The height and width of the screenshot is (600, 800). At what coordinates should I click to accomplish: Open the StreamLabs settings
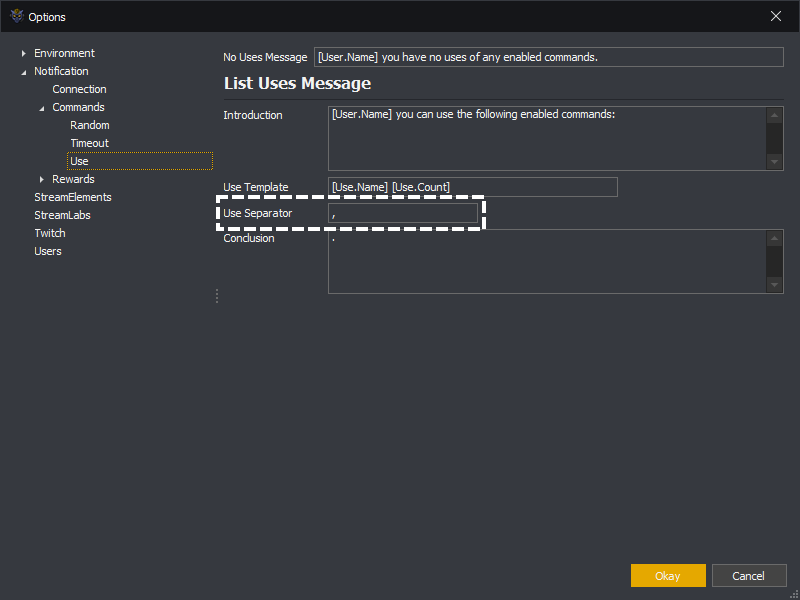[62, 215]
